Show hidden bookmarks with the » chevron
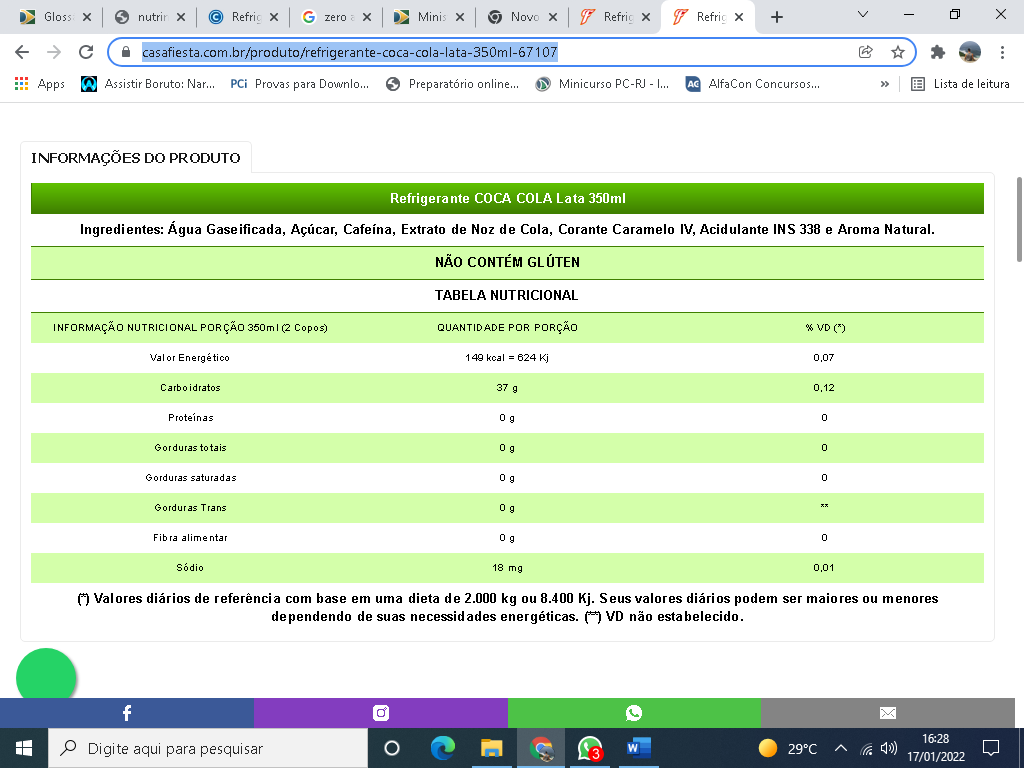This screenshot has width=1024, height=768. pyautogui.click(x=884, y=84)
